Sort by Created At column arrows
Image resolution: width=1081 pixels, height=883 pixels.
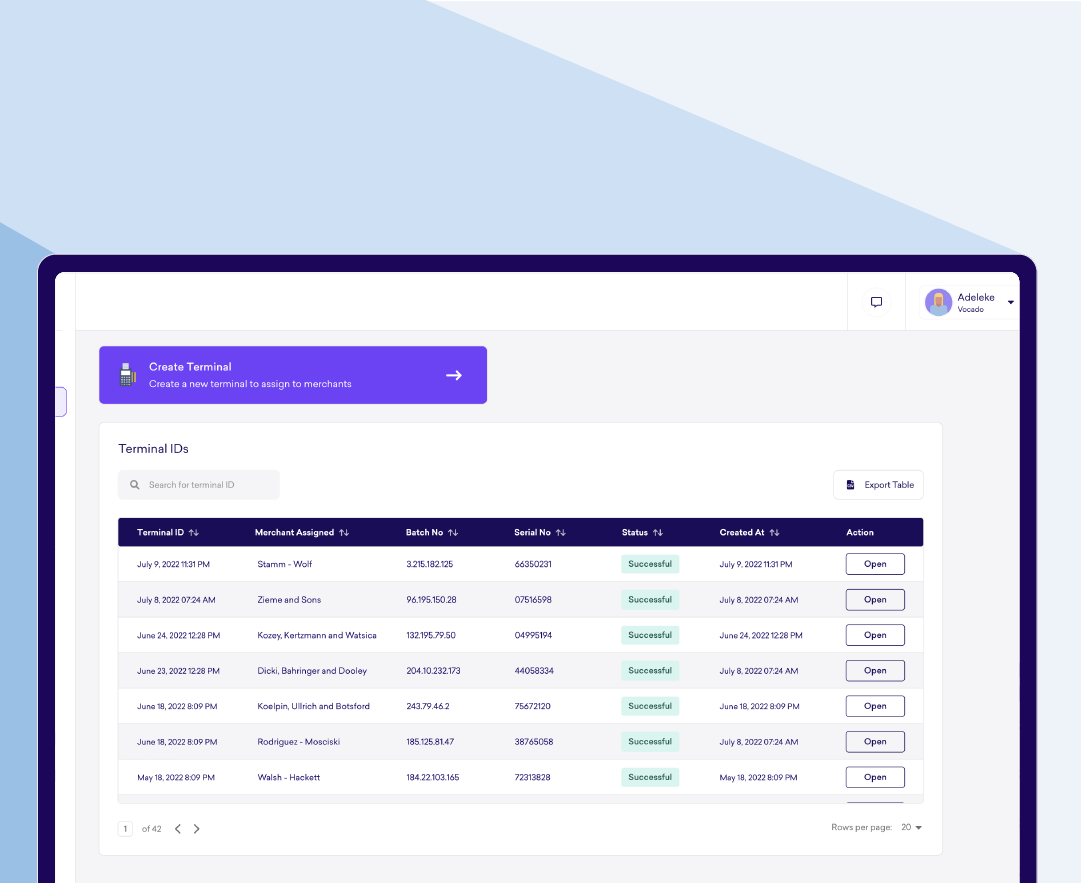coord(774,532)
